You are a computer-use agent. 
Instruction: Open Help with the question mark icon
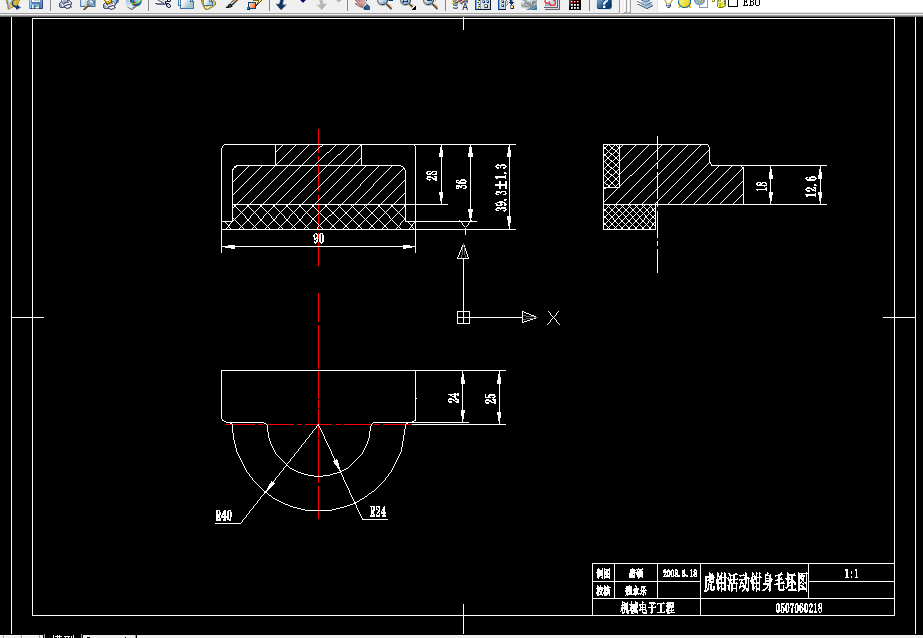pyautogui.click(x=604, y=4)
